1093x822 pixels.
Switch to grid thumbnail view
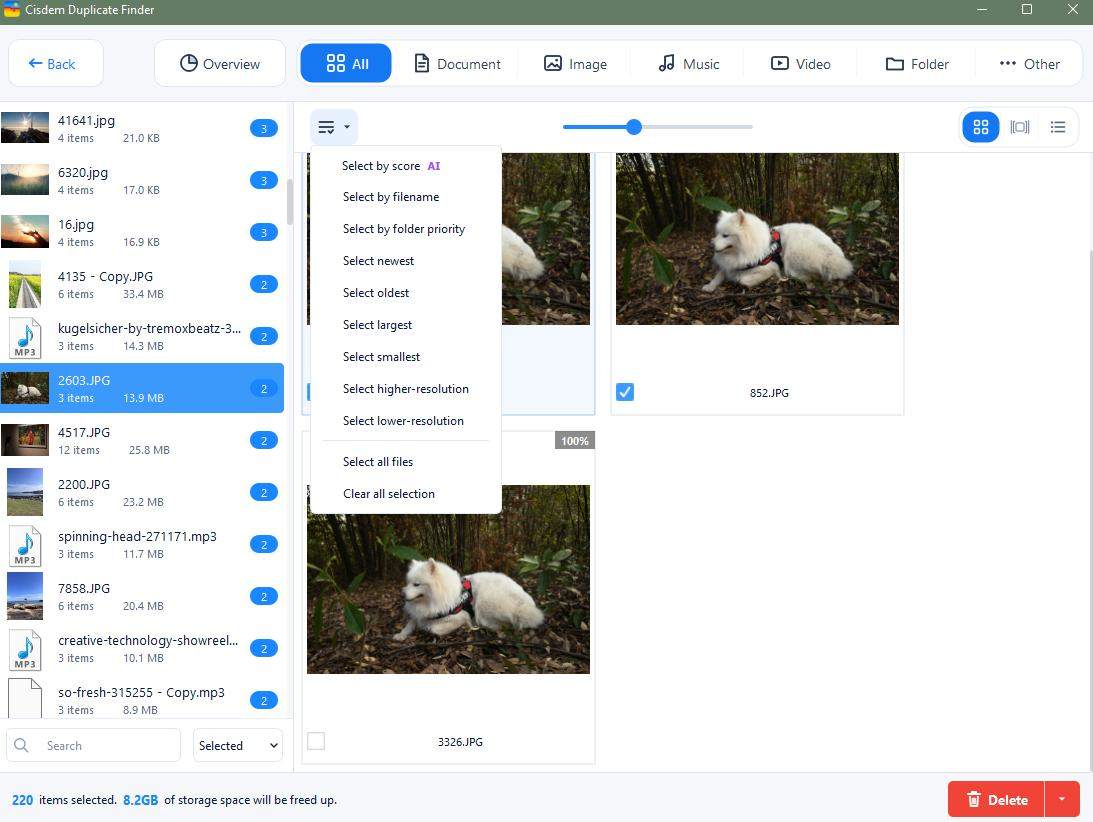tap(980, 127)
